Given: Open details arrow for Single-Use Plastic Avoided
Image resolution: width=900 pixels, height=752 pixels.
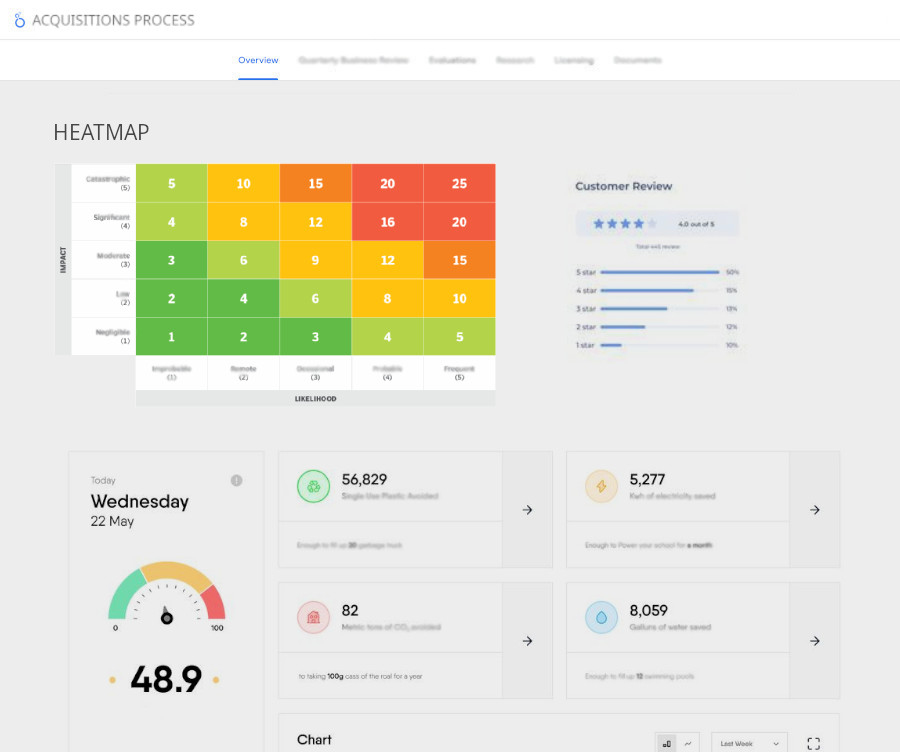Looking at the screenshot, I should pos(527,510).
